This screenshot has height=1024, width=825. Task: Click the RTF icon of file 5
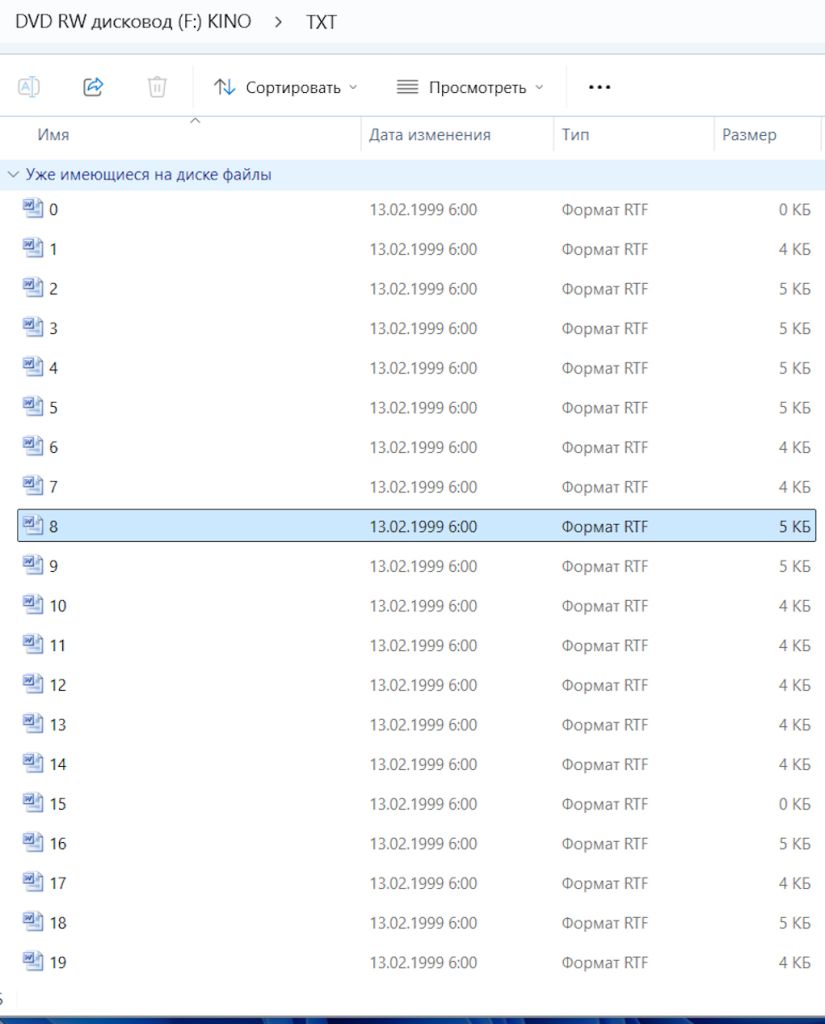pyautogui.click(x=33, y=407)
